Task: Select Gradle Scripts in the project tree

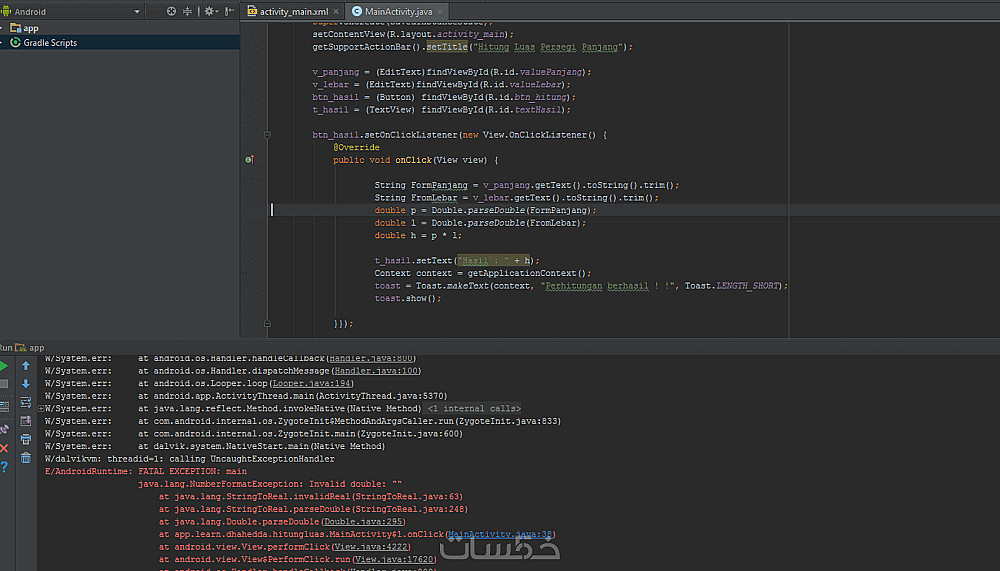Action: pyautogui.click(x=50, y=43)
